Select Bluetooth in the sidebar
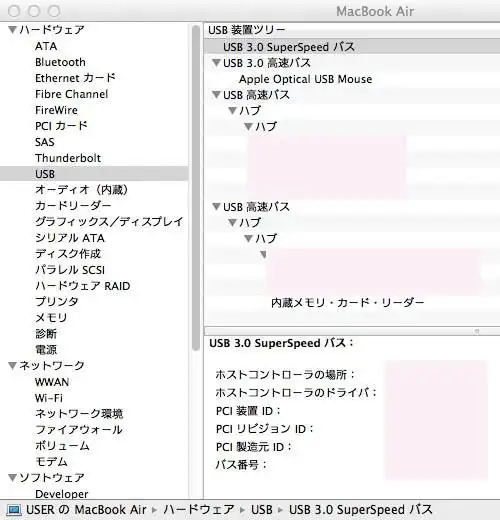The width and height of the screenshot is (500, 520). 60,62
